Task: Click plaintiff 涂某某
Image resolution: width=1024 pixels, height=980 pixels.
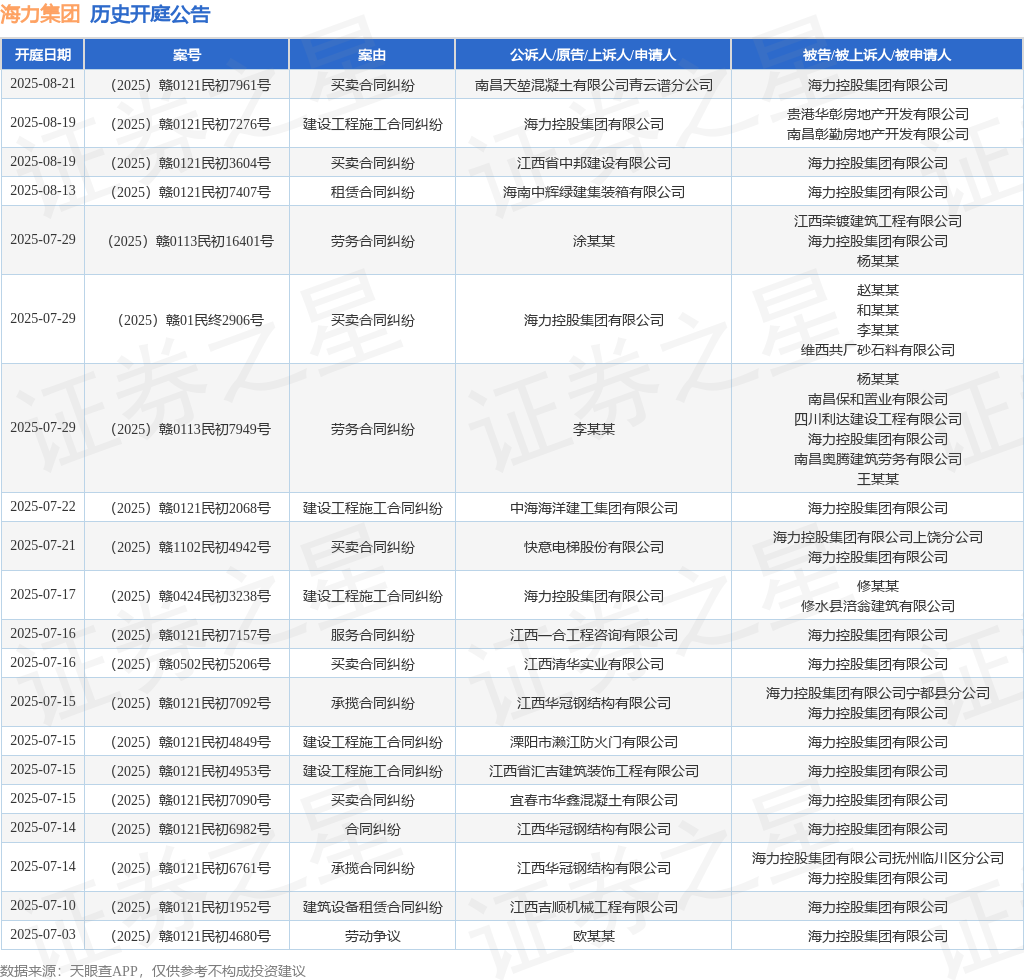Action: click(x=594, y=242)
